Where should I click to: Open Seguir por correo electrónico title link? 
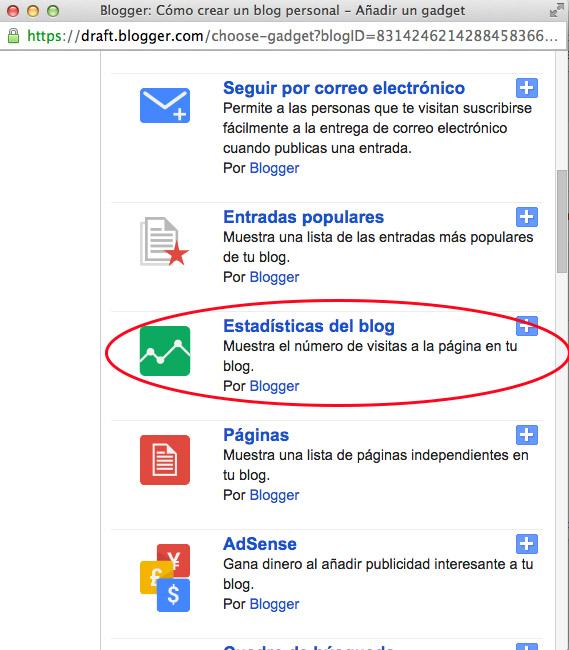344,88
